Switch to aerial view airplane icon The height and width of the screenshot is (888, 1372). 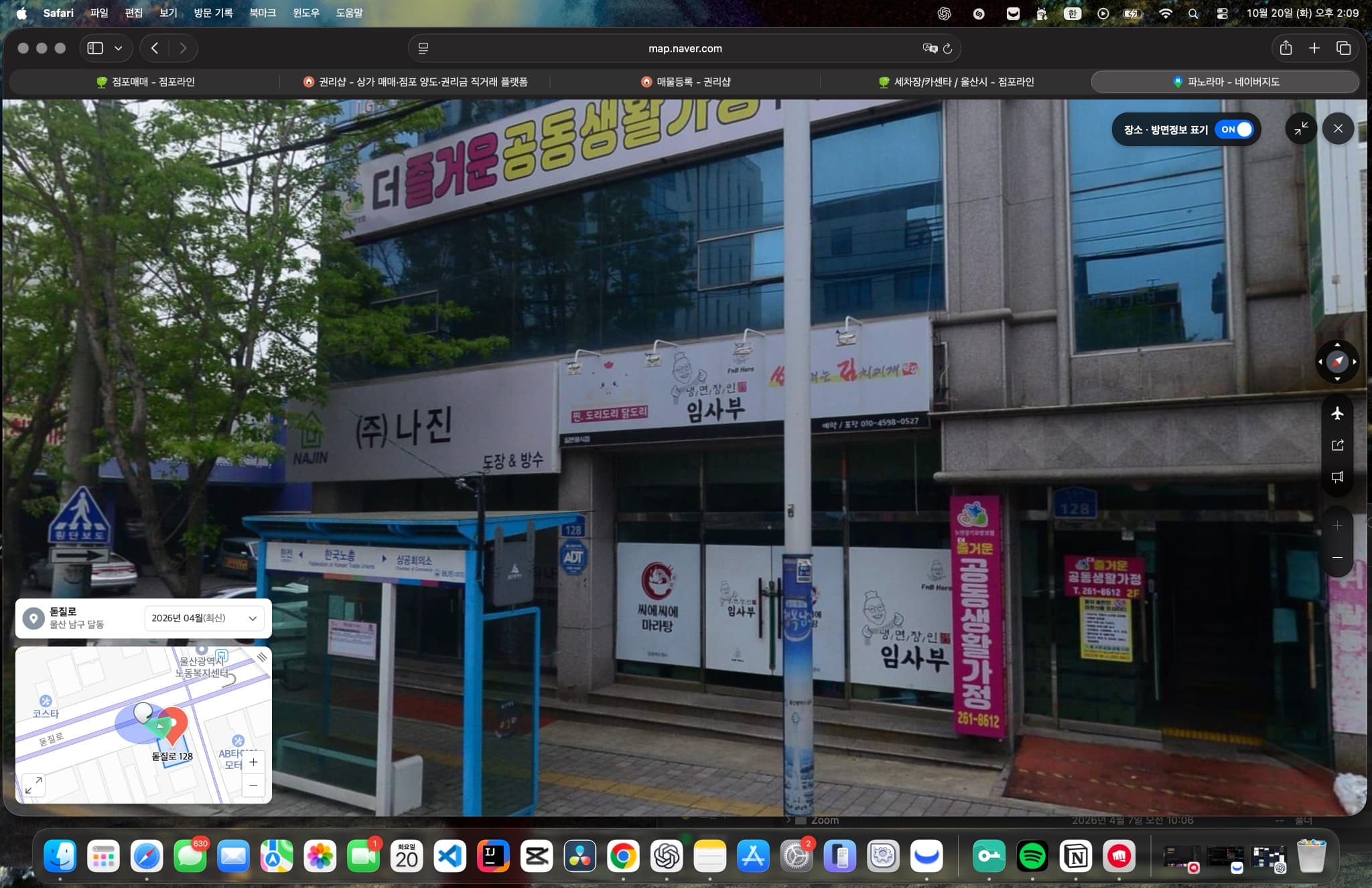[1337, 413]
